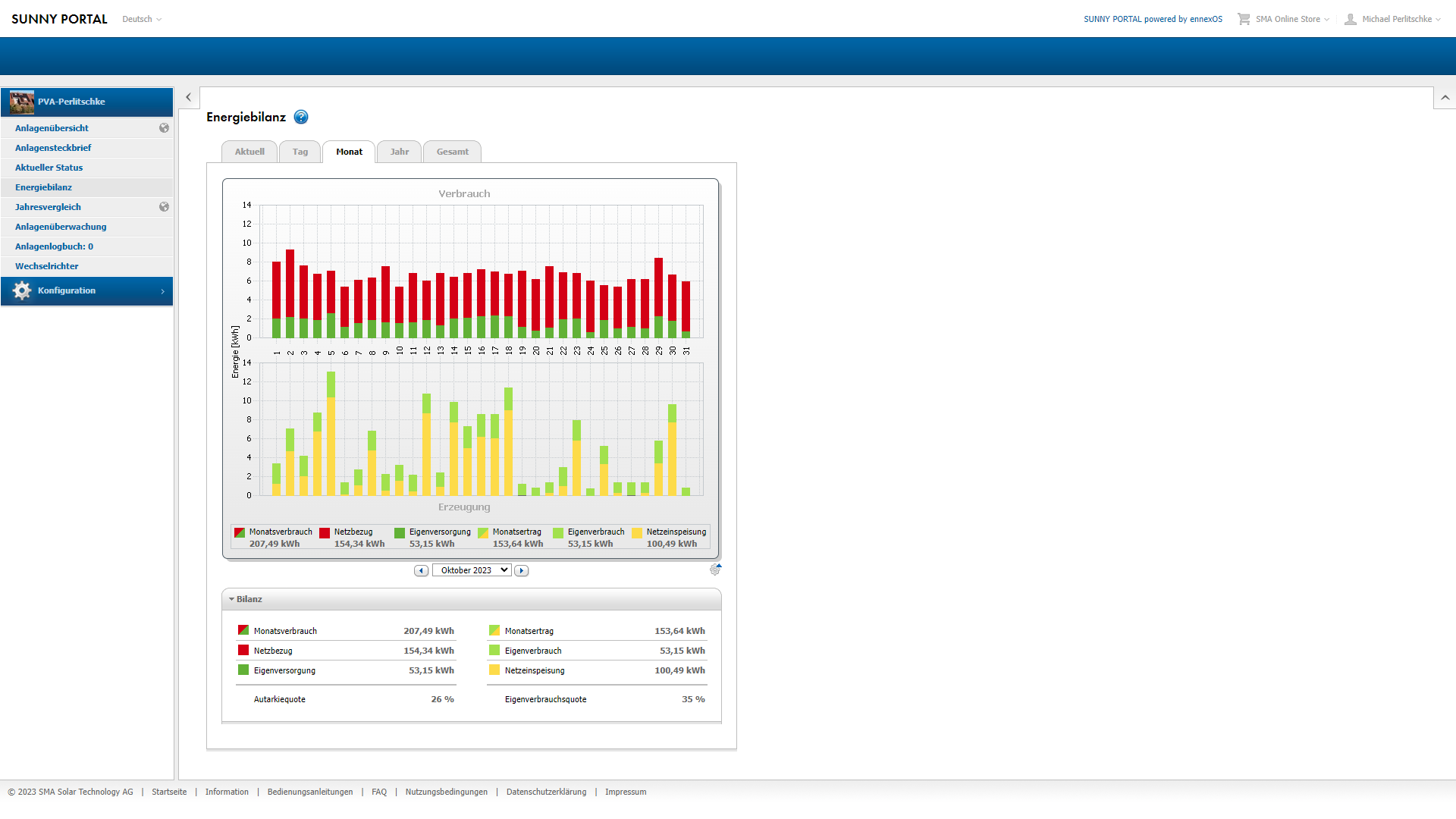The image size is (1456, 819).
Task: Switch to the Jahr tab
Action: click(x=400, y=152)
